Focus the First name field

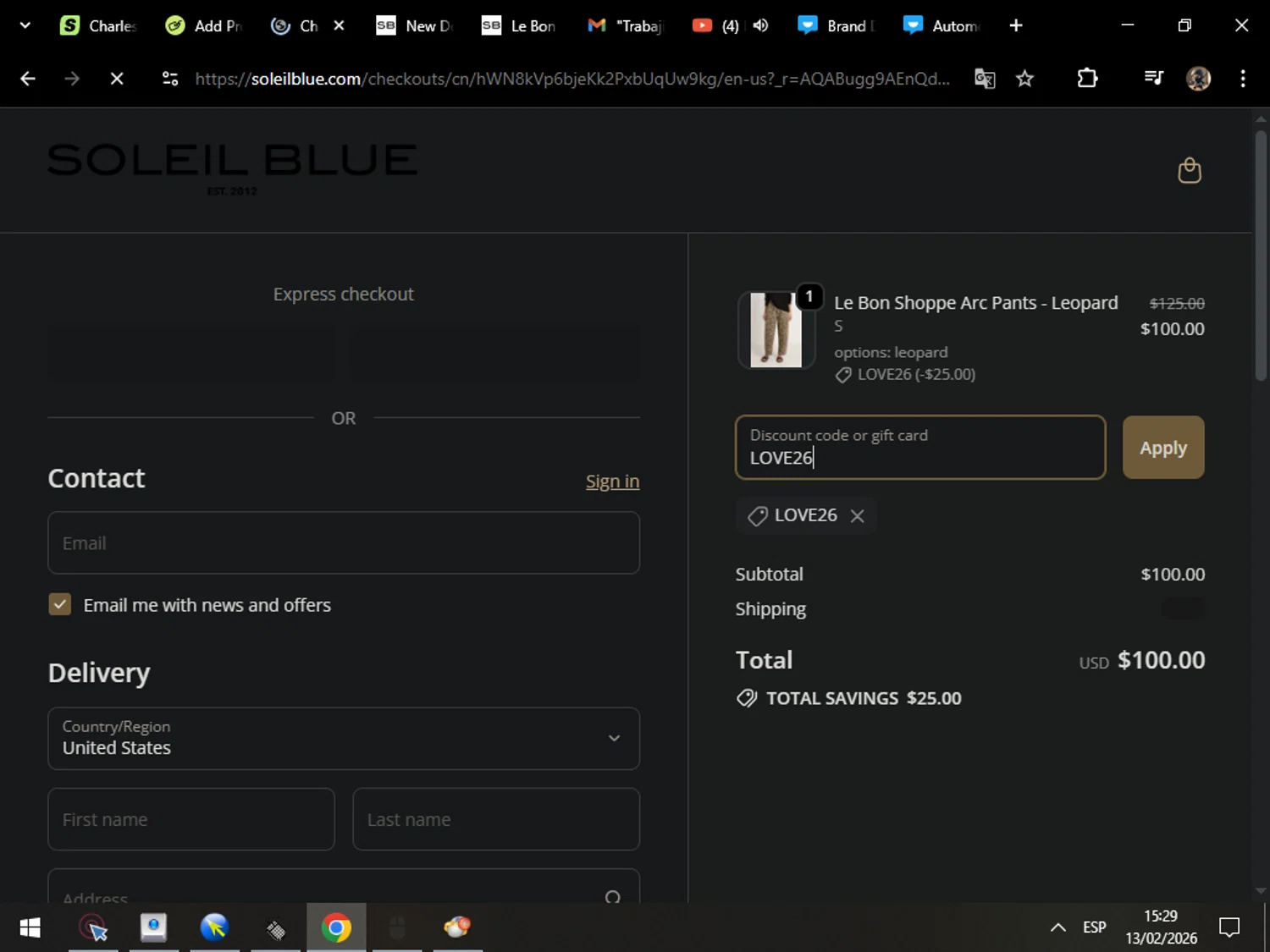pyautogui.click(x=191, y=819)
